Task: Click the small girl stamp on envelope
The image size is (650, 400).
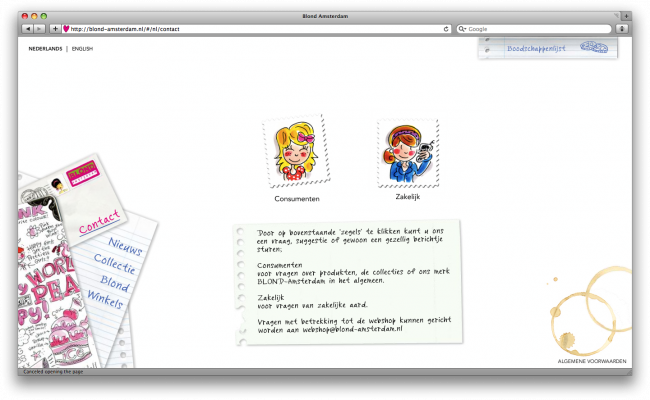Action: pos(59,186)
